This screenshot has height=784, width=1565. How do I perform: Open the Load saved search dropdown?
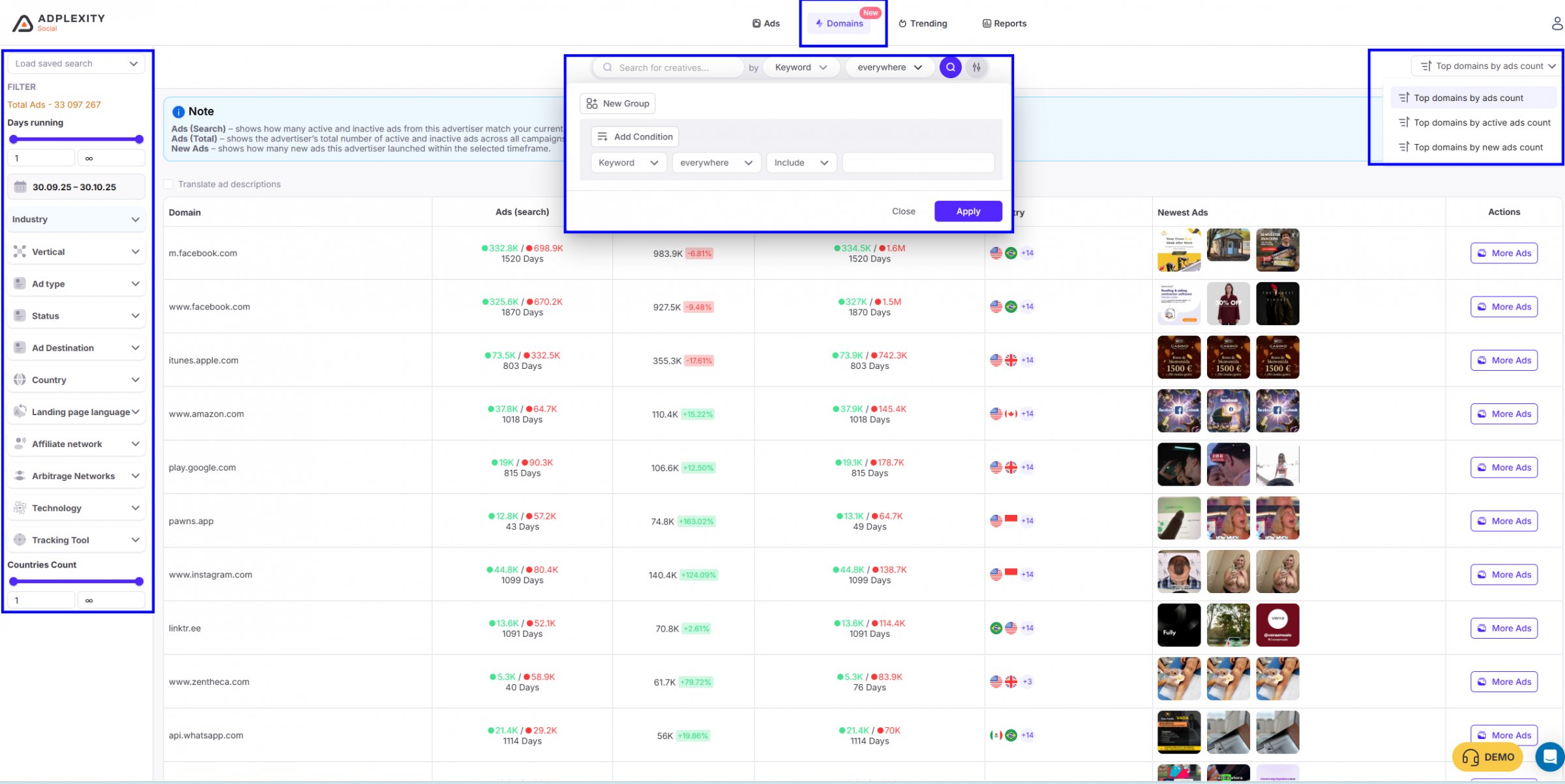(76, 64)
